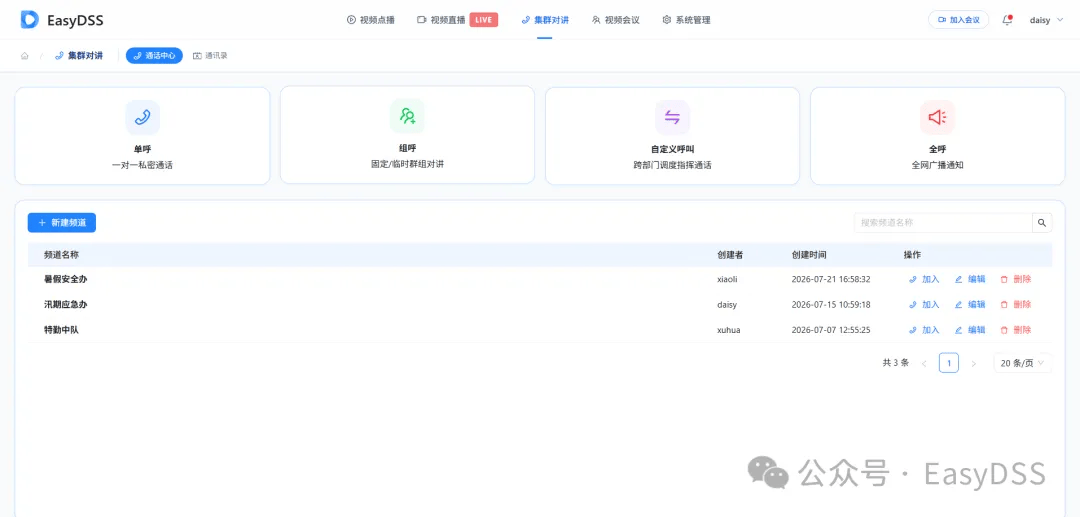
Task: Click the 全呼 megaphone icon
Action: [937, 118]
